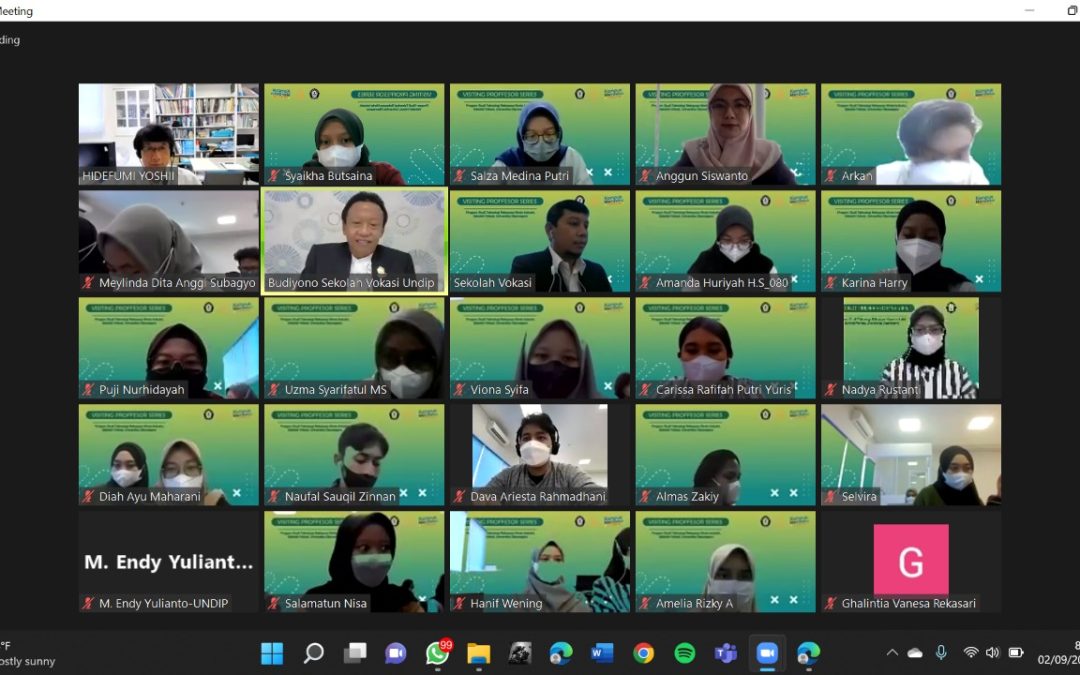Open Google Chrome from the taskbar
The image size is (1080, 675).
643,653
